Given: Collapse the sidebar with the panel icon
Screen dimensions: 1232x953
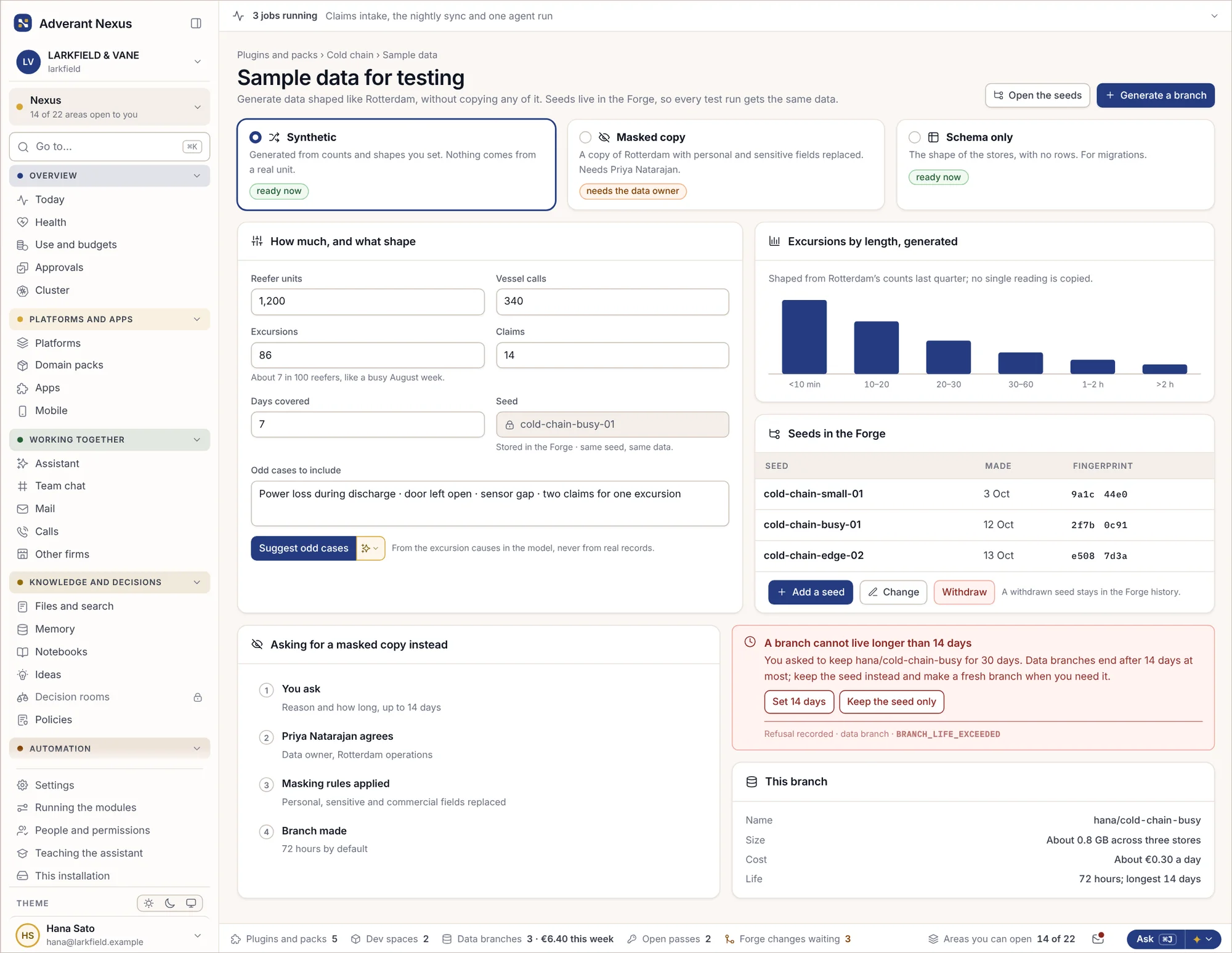Looking at the screenshot, I should [x=196, y=23].
